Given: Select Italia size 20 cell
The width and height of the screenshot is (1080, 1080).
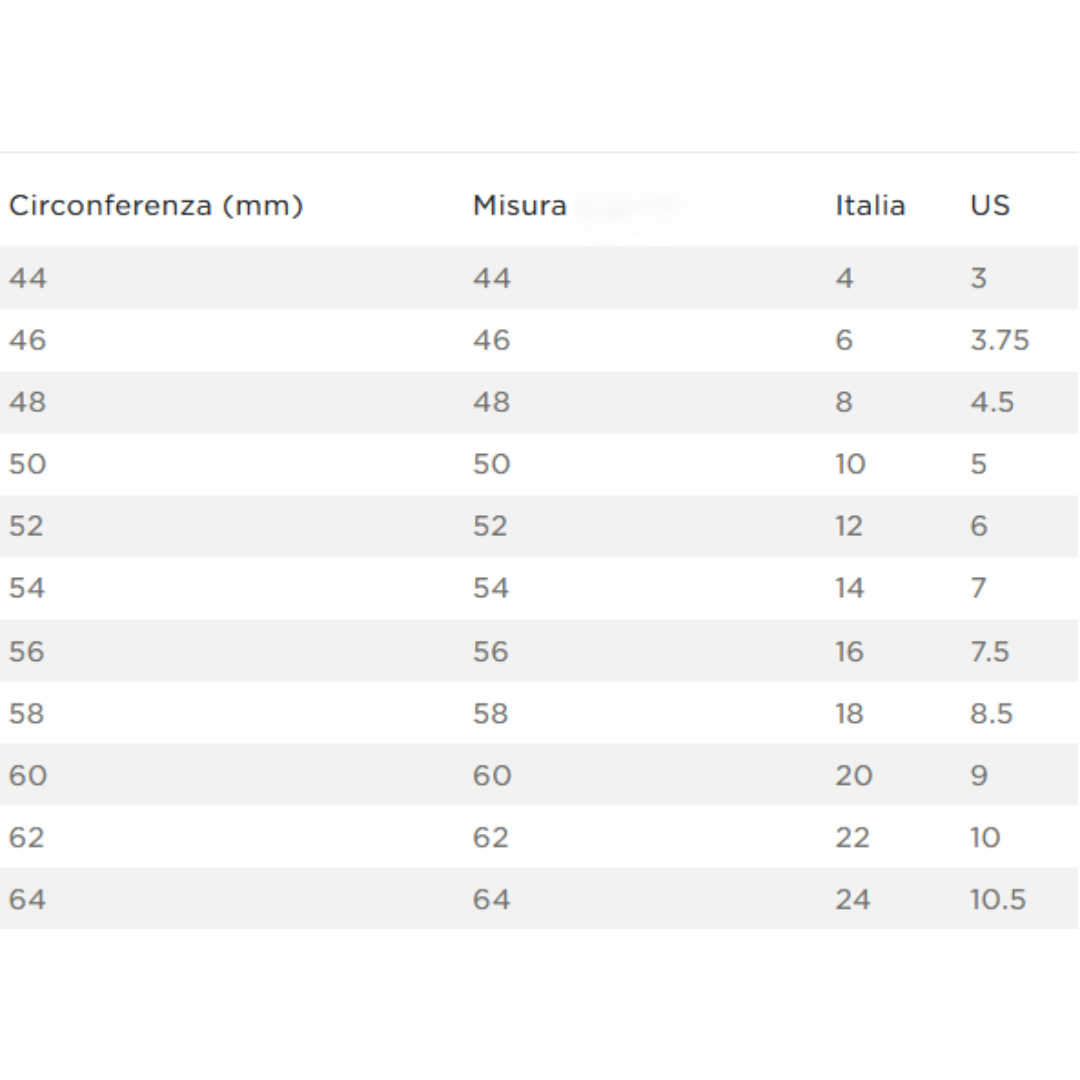Looking at the screenshot, I should [x=854, y=776].
